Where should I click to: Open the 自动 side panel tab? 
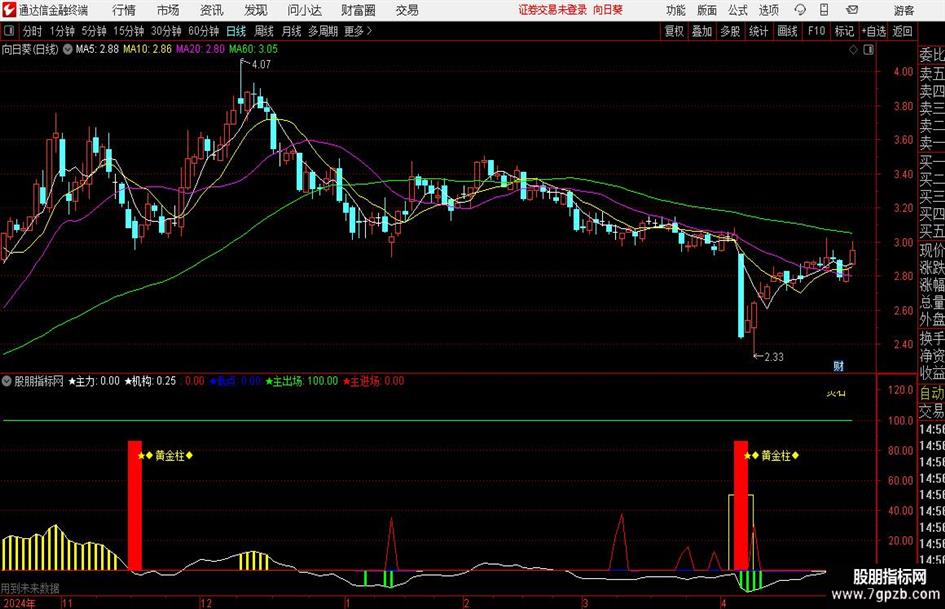(x=932, y=393)
